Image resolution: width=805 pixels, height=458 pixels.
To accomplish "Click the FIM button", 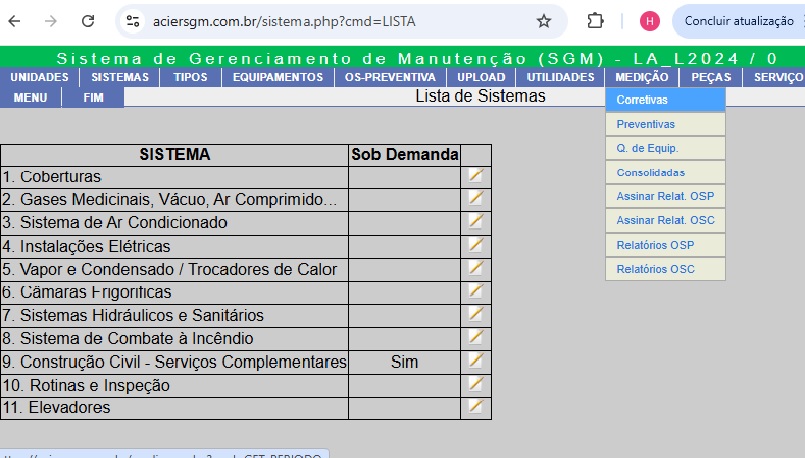I will [93, 98].
